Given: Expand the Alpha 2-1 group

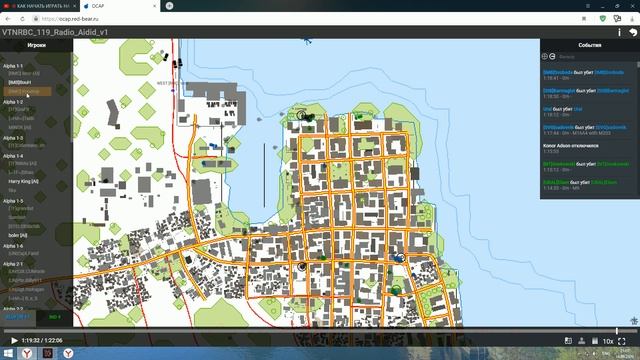Looking at the screenshot, I should pos(13,264).
